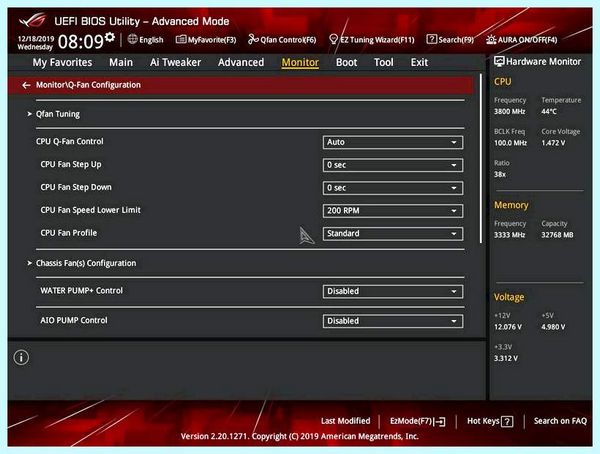Click BCLK Freq value 100.0 MHz
This screenshot has height=454, width=600.
pos(510,143)
